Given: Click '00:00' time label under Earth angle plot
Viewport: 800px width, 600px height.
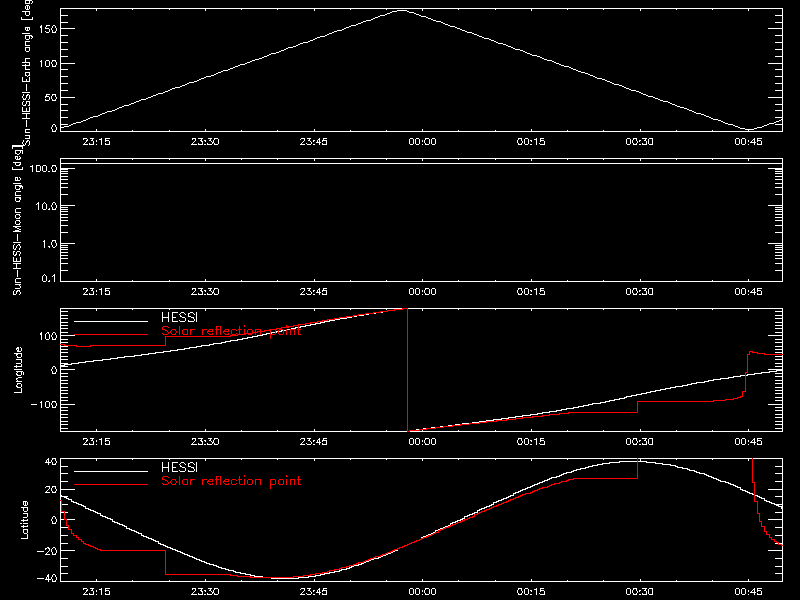Looking at the screenshot, I should pyautogui.click(x=422, y=141).
